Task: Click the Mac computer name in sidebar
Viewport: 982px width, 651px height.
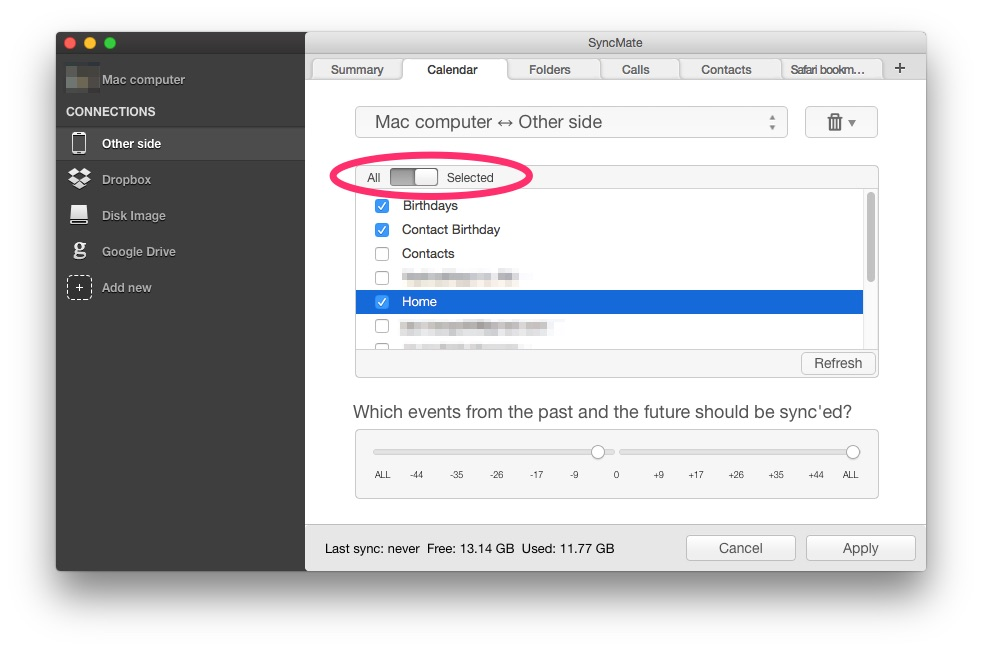Action: pyautogui.click(x=143, y=80)
